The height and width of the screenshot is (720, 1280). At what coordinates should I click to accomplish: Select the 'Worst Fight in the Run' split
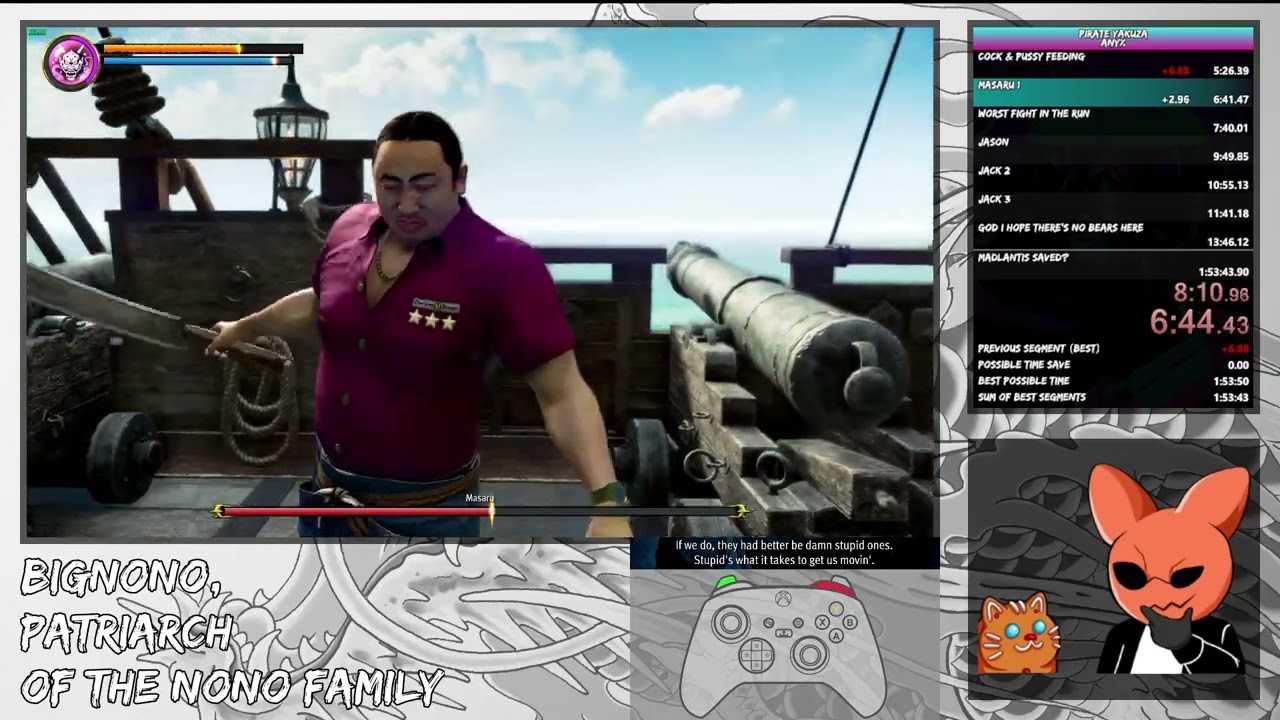point(1113,120)
